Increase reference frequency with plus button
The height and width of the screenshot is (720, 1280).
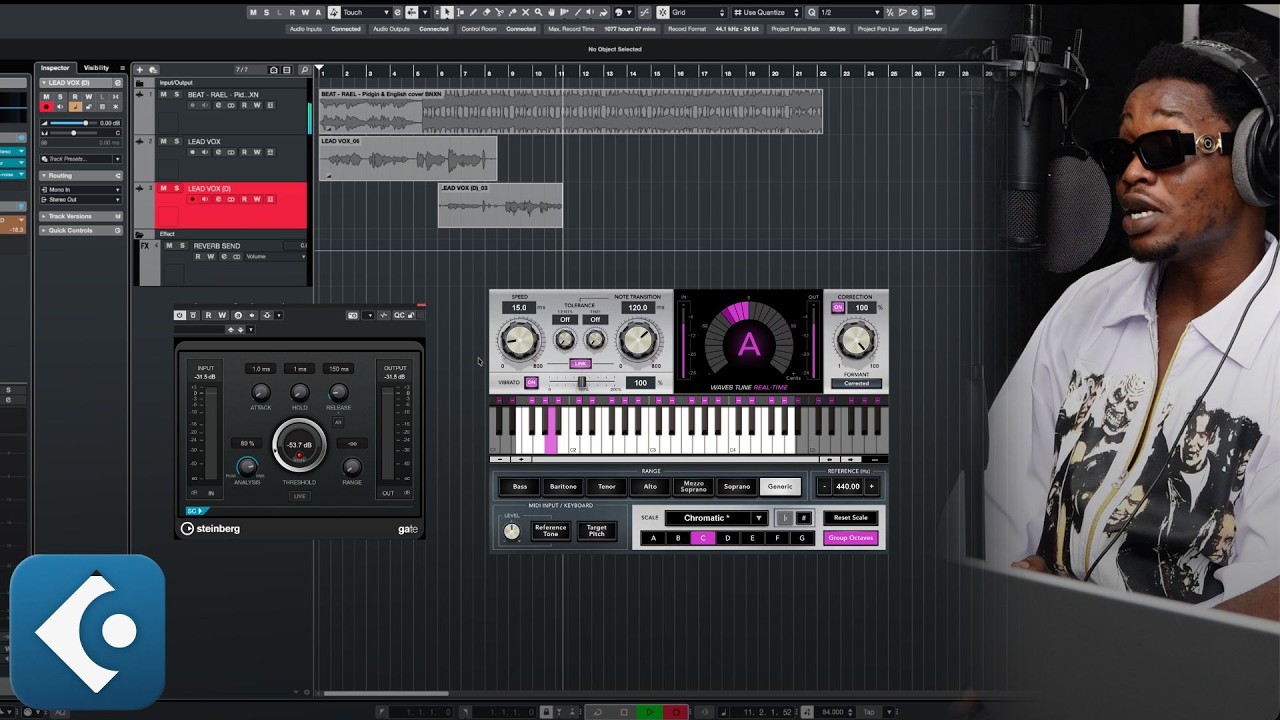coord(871,486)
